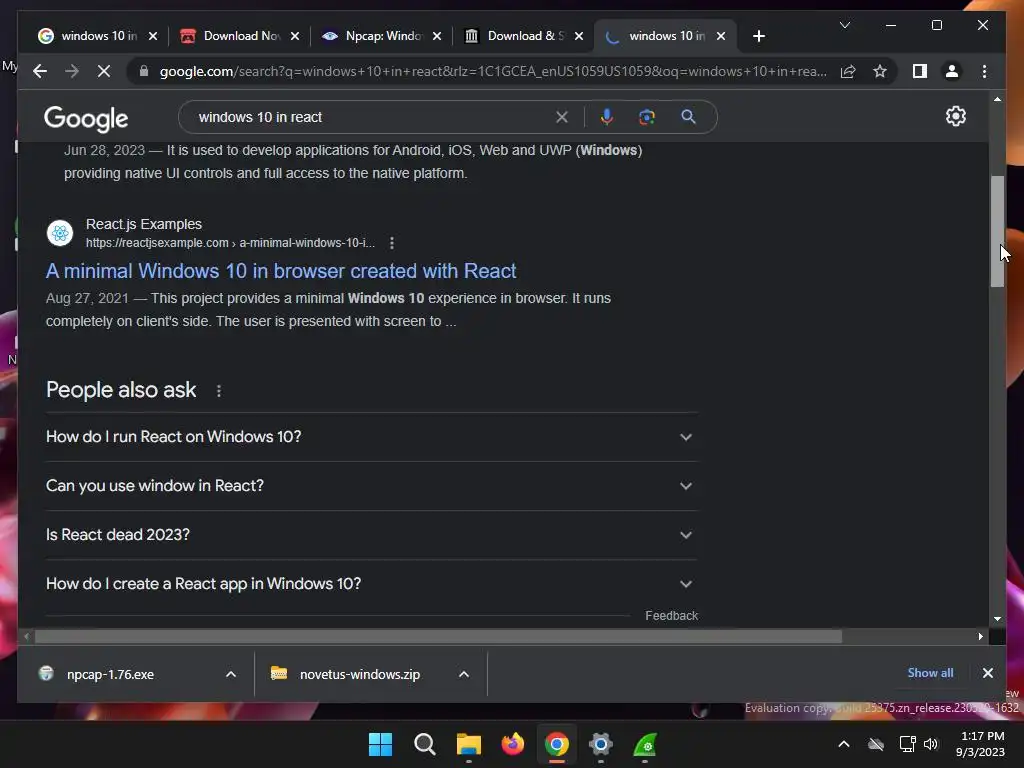Start voice search with the microphone icon
The image size is (1024, 768).
[x=607, y=117]
